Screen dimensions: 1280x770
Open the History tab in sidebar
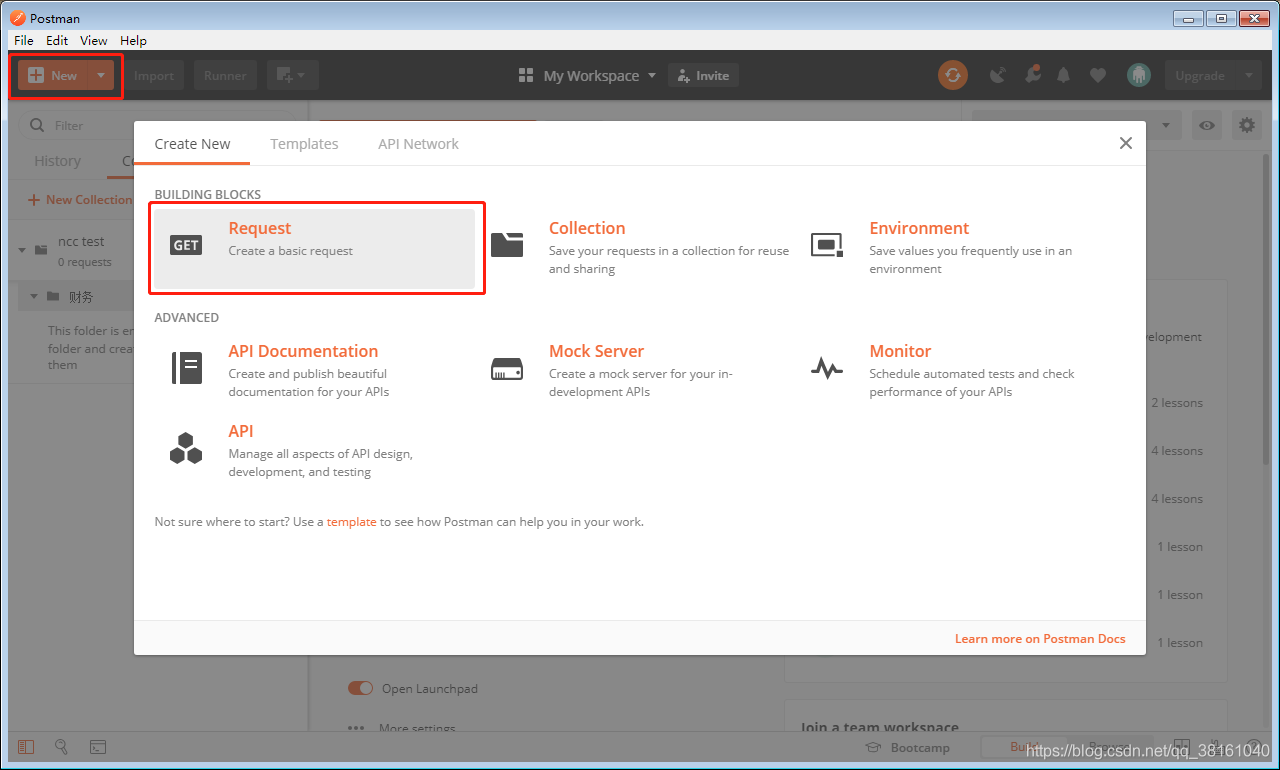point(57,161)
